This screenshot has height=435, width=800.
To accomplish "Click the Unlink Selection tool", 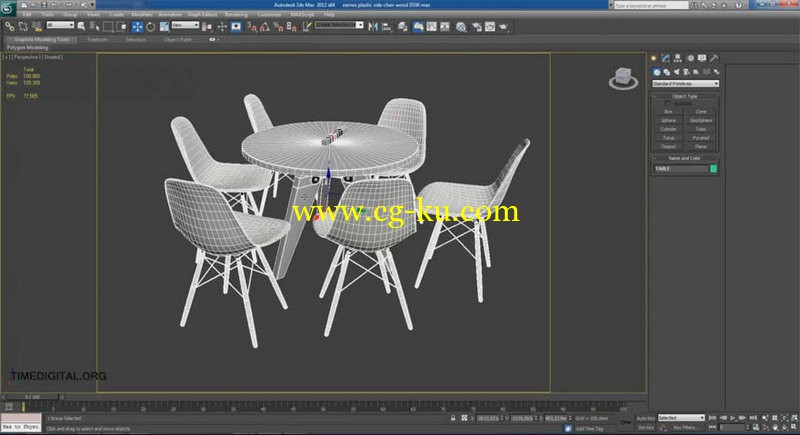I will pos(23,27).
